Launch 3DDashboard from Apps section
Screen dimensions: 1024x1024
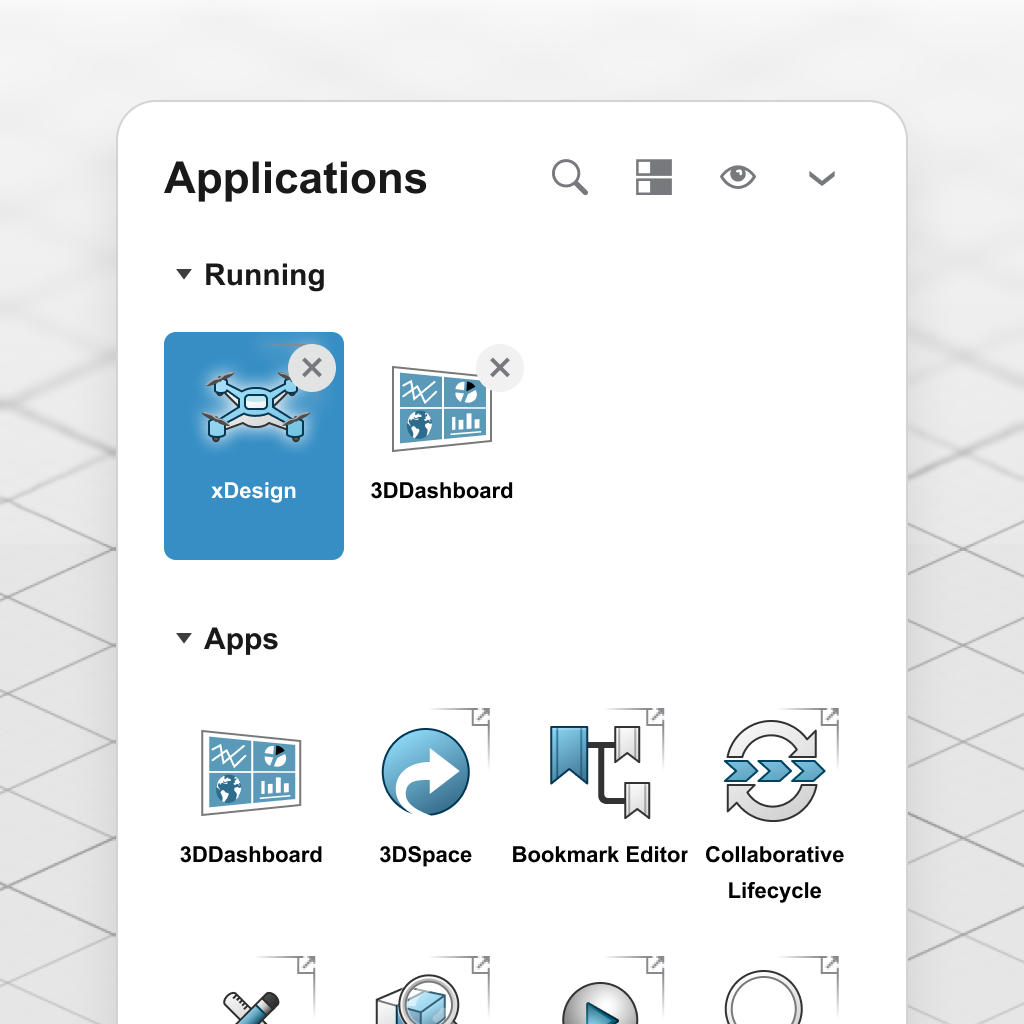coord(251,773)
